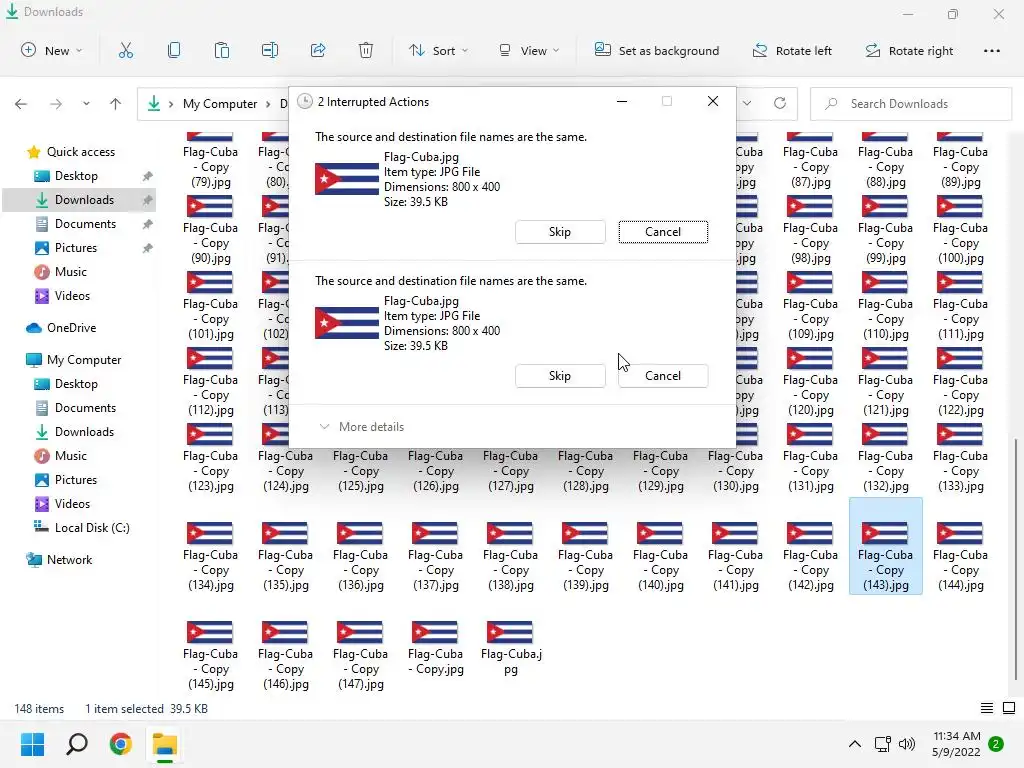The width and height of the screenshot is (1024, 768).
Task: Open taskbar Search
Action: [76, 744]
